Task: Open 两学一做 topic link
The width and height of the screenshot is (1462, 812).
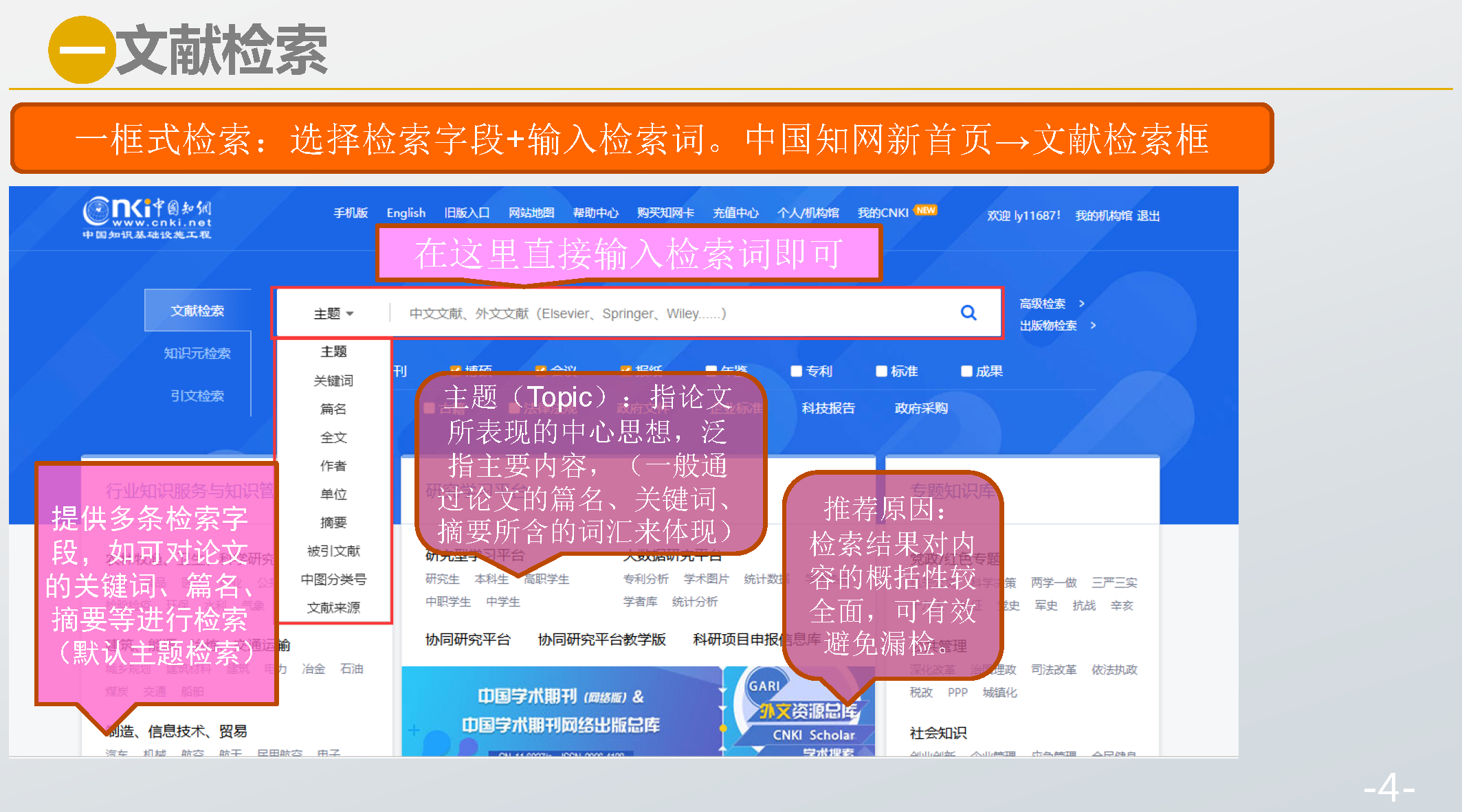Action: click(x=1054, y=583)
